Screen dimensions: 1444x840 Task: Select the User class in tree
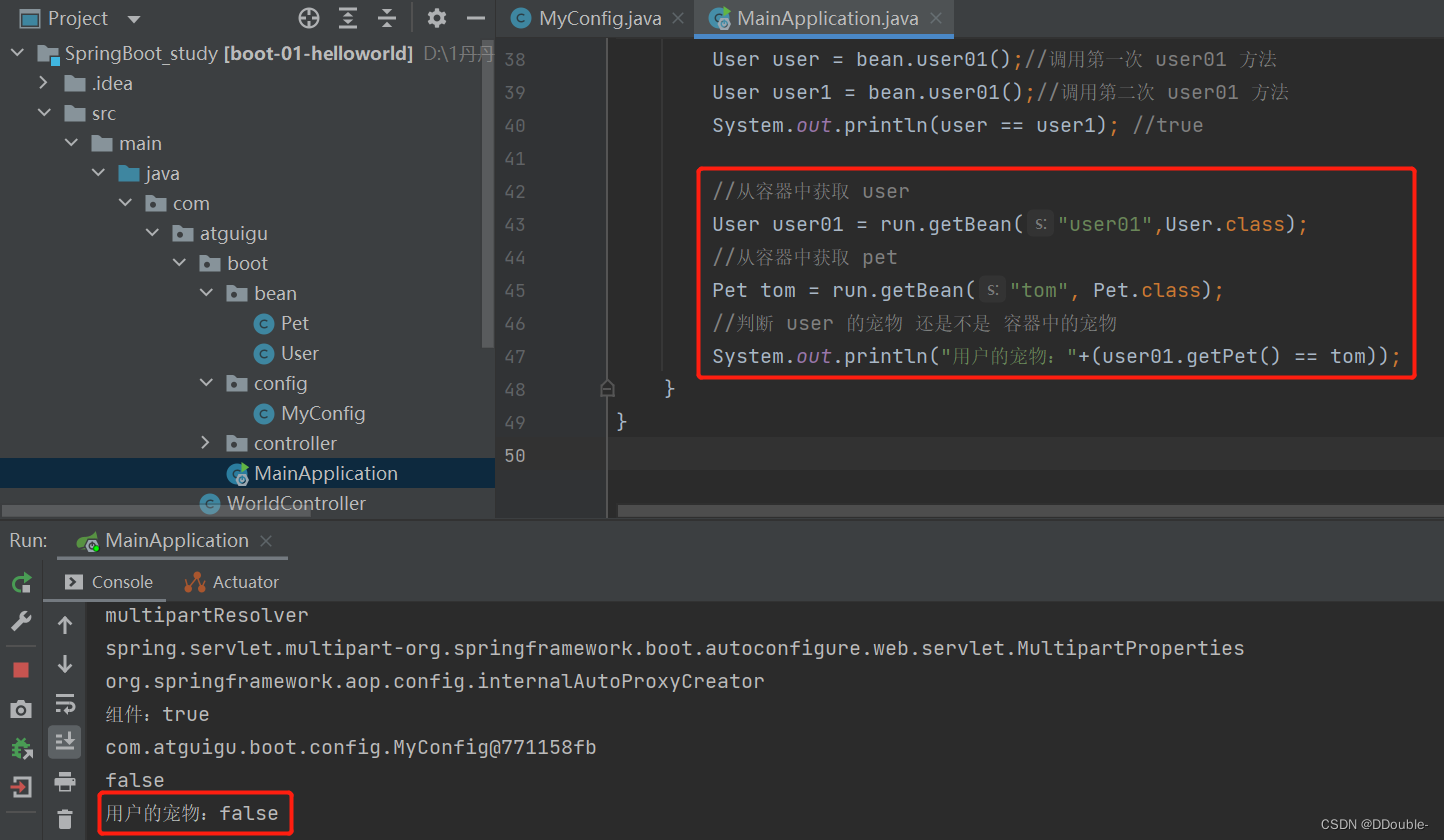tap(299, 353)
